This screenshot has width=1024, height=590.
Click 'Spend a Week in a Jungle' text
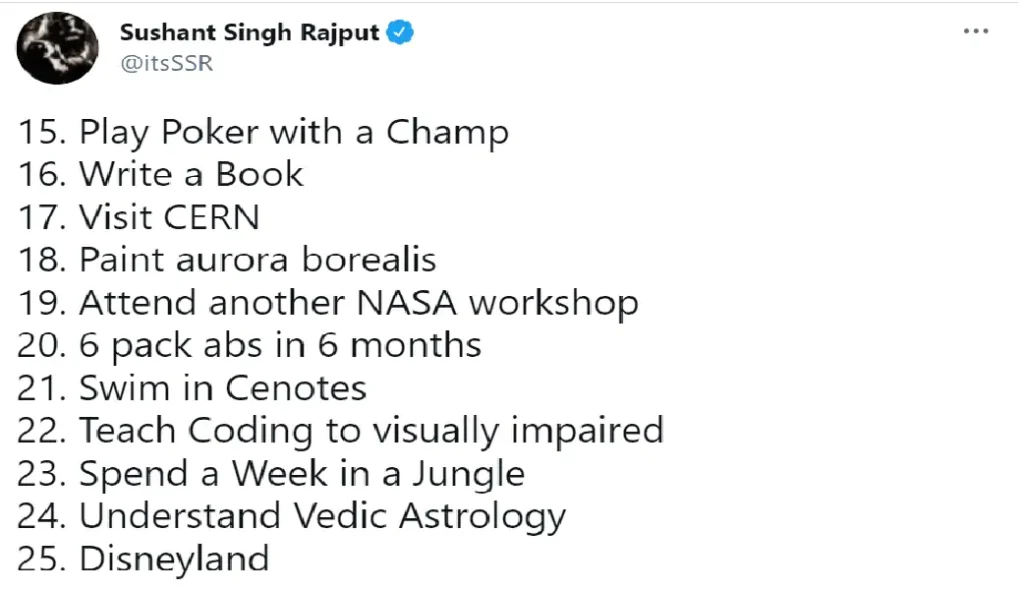[x=301, y=473]
